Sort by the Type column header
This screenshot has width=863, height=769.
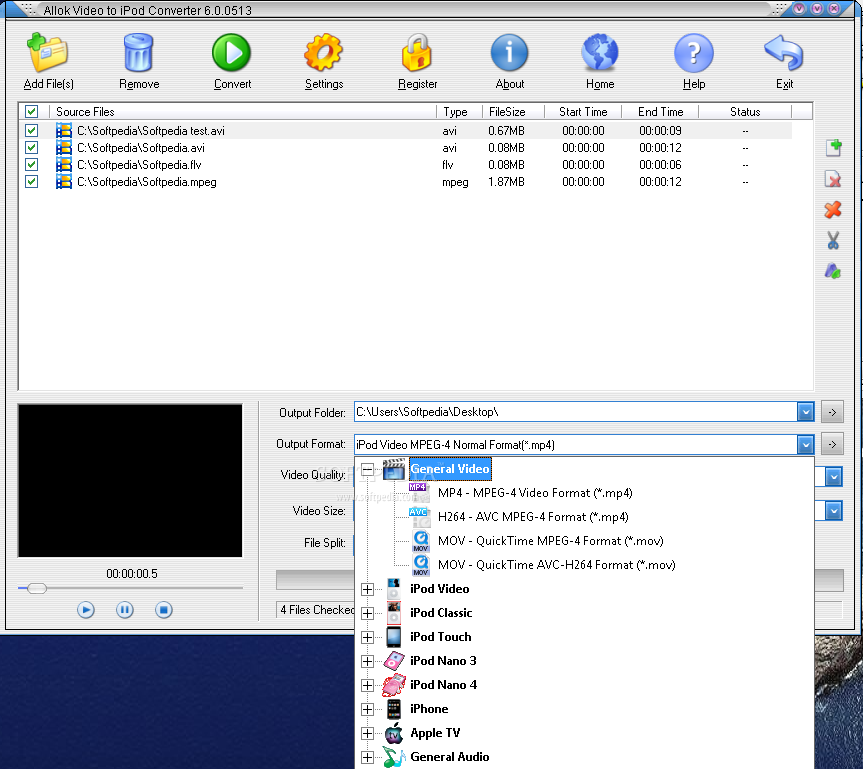pyautogui.click(x=460, y=112)
